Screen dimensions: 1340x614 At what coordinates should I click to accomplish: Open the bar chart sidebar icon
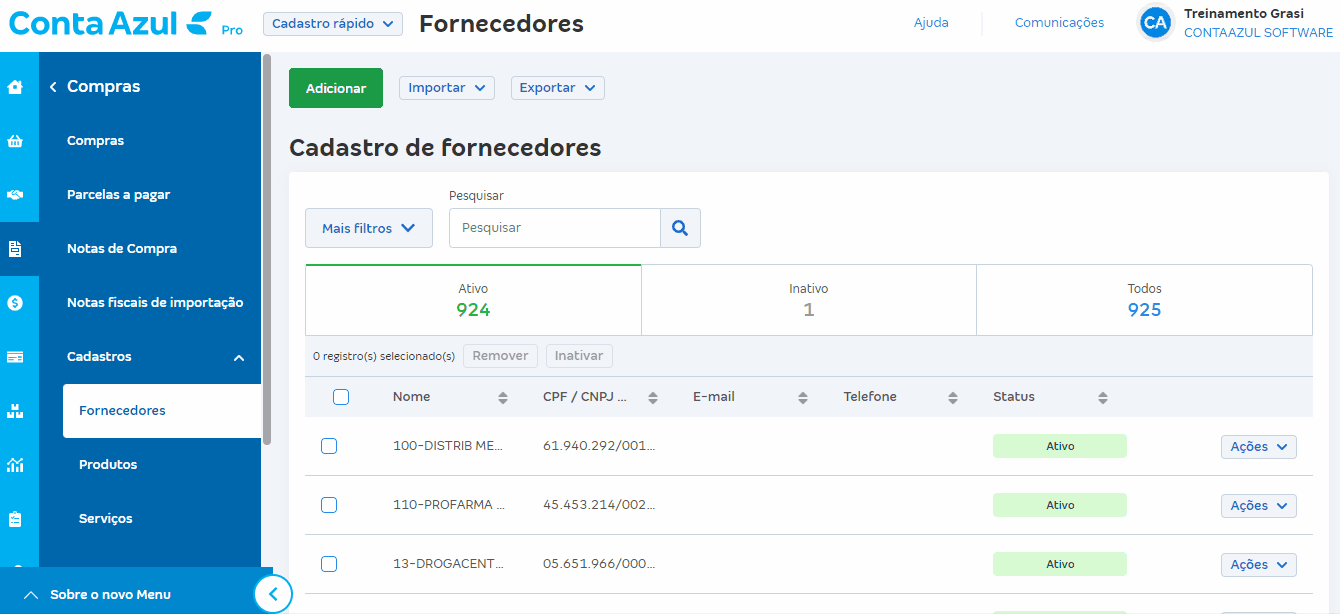point(15,465)
